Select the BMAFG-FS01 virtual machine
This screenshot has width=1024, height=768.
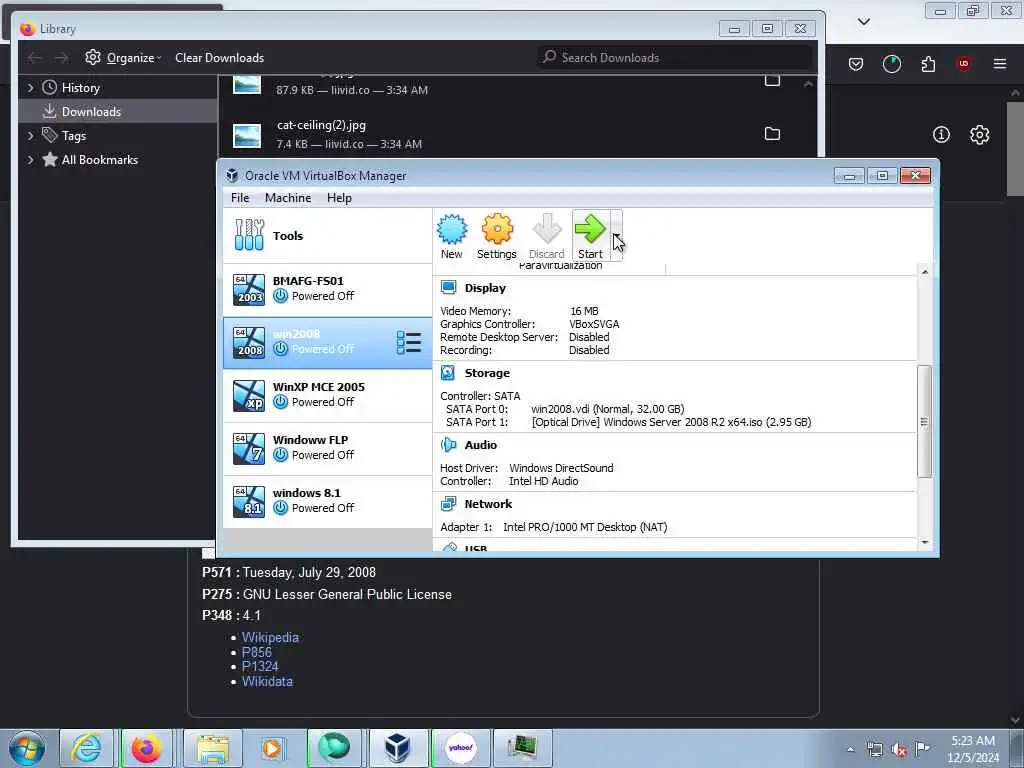[x=327, y=289]
